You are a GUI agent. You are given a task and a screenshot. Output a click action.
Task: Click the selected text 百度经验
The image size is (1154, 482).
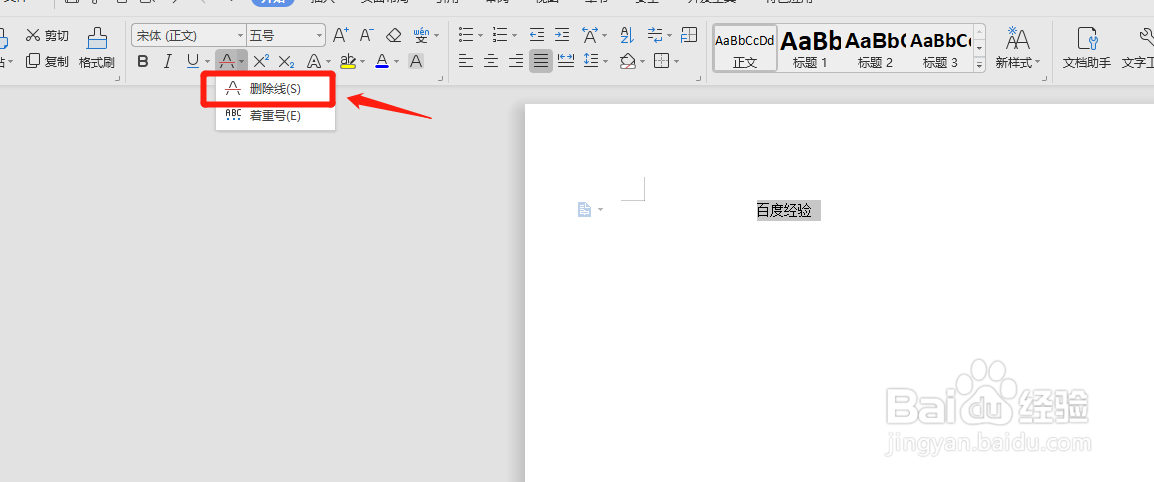click(785, 210)
